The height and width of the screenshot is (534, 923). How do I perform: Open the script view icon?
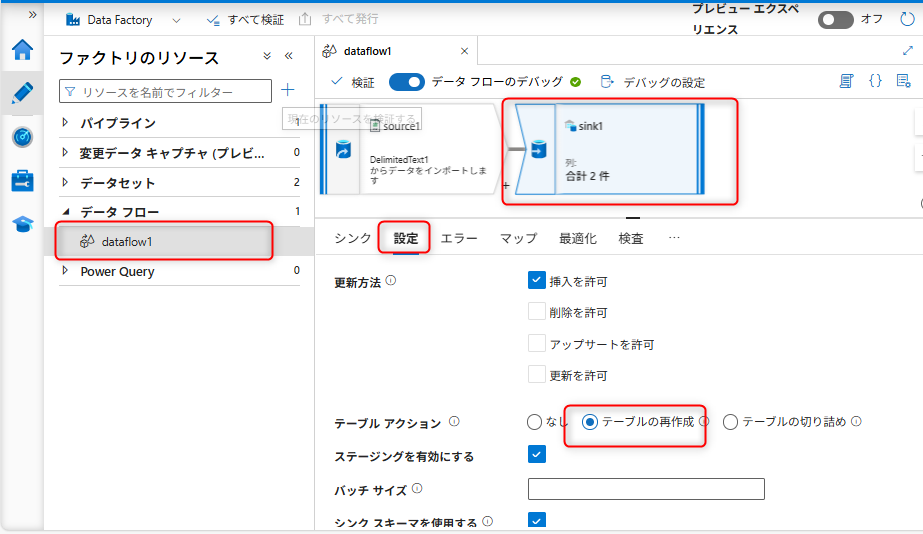tap(846, 81)
